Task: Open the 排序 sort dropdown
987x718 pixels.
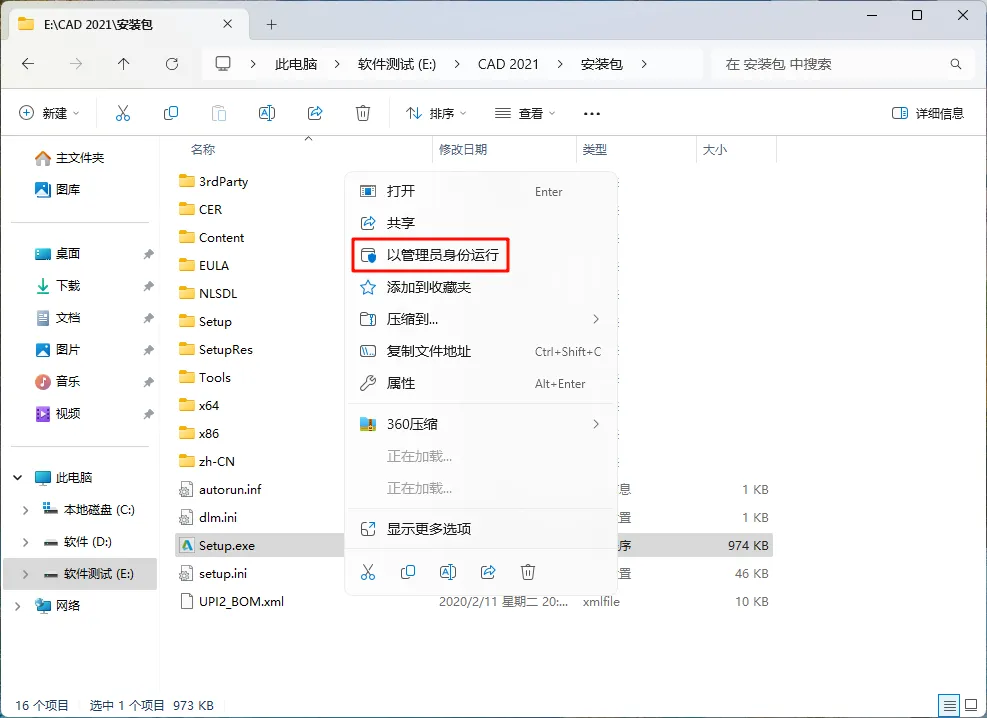Action: [436, 113]
